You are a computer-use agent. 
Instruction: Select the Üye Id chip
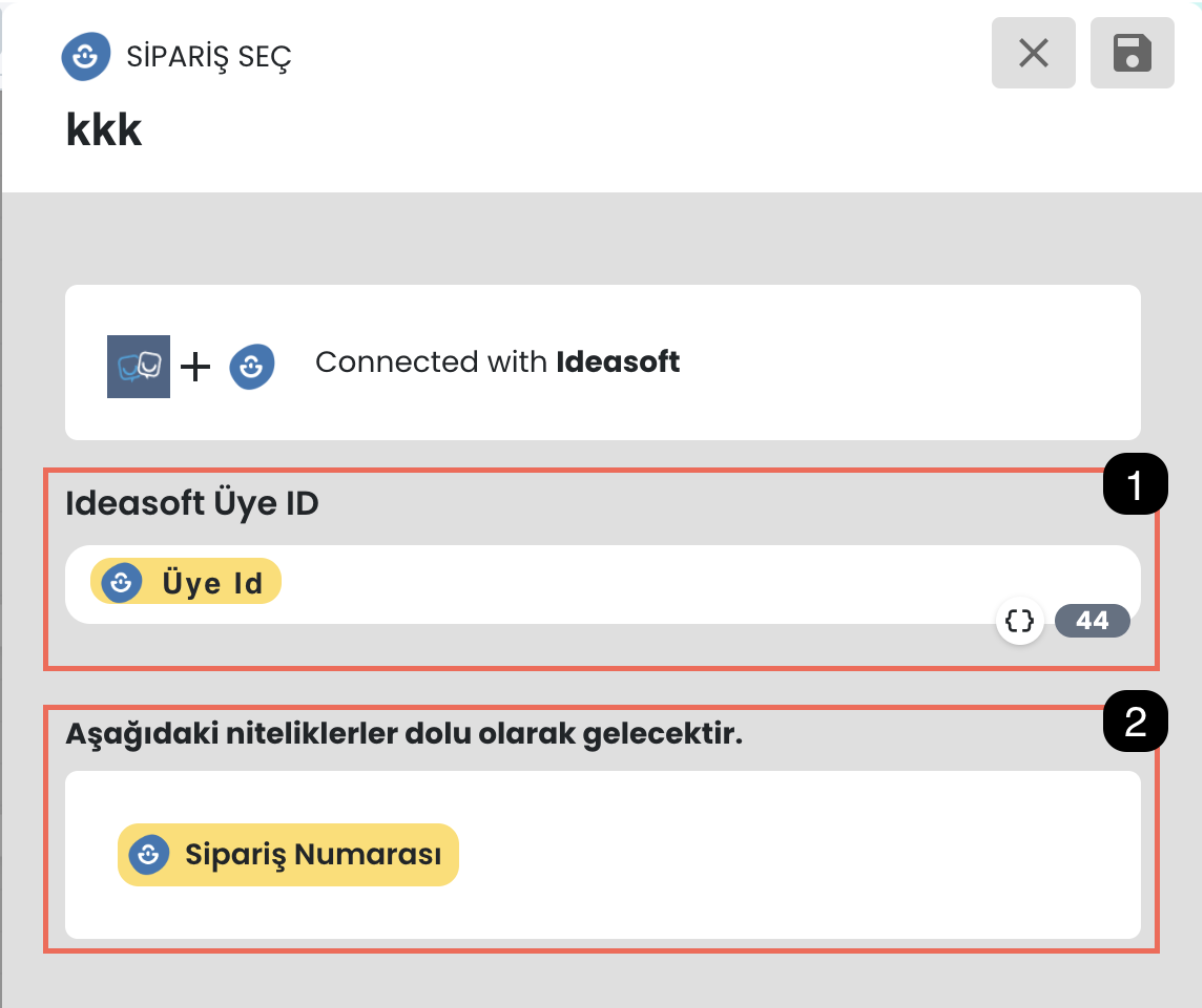point(186,581)
